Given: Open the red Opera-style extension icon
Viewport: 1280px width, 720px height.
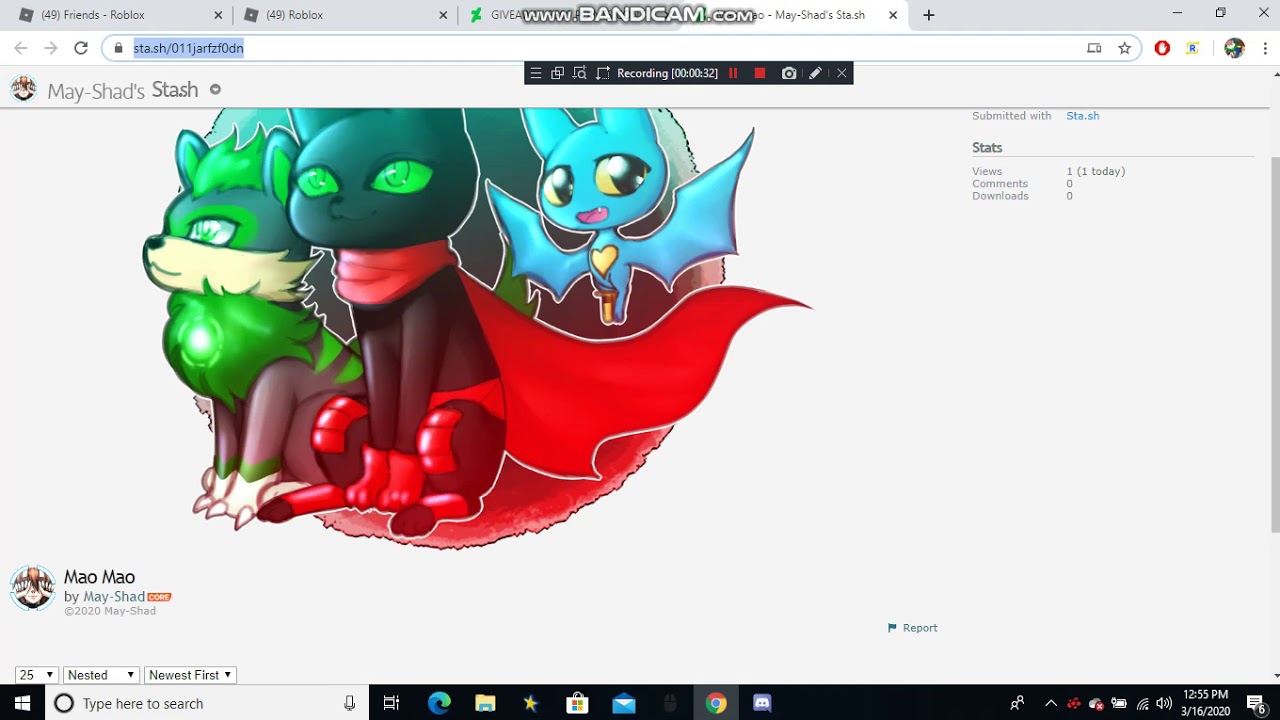Looking at the screenshot, I should tap(1162, 48).
